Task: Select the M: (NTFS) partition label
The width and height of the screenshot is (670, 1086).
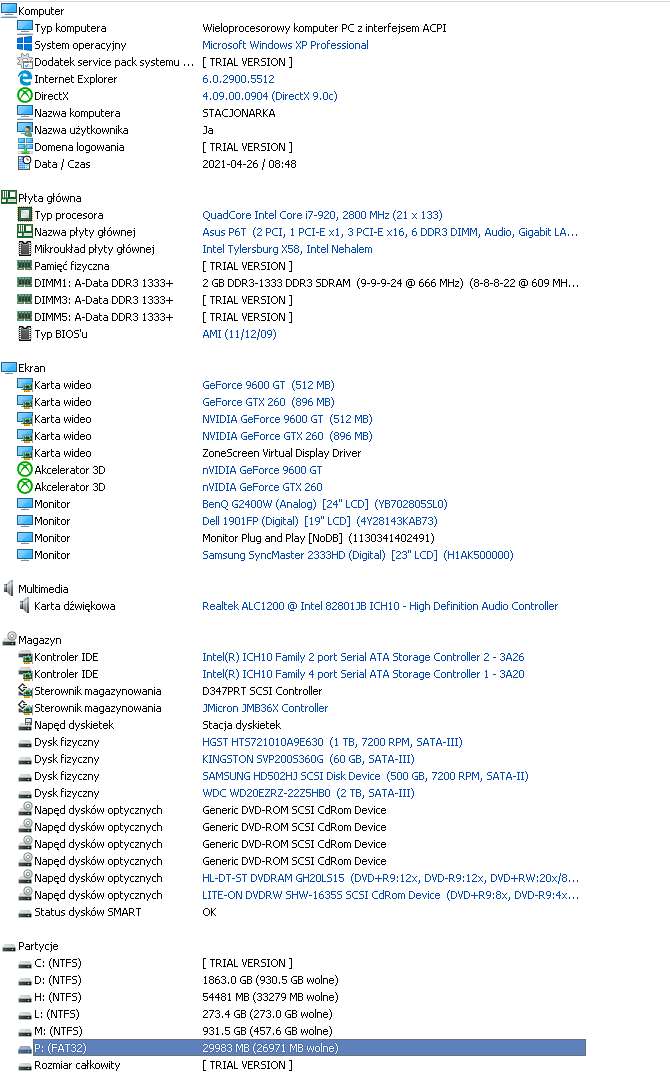Action: tap(58, 1031)
